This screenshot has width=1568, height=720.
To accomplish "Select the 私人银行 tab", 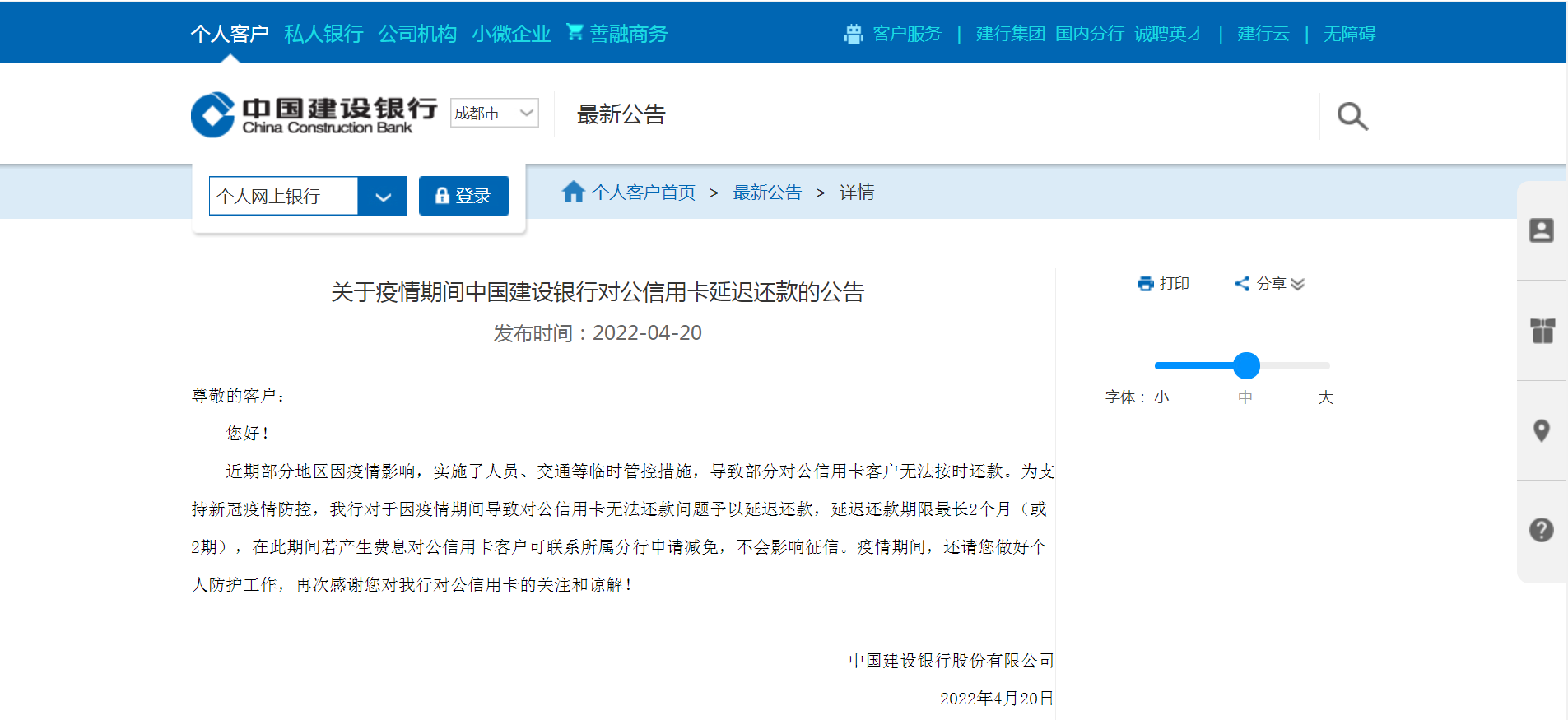I will [323, 34].
